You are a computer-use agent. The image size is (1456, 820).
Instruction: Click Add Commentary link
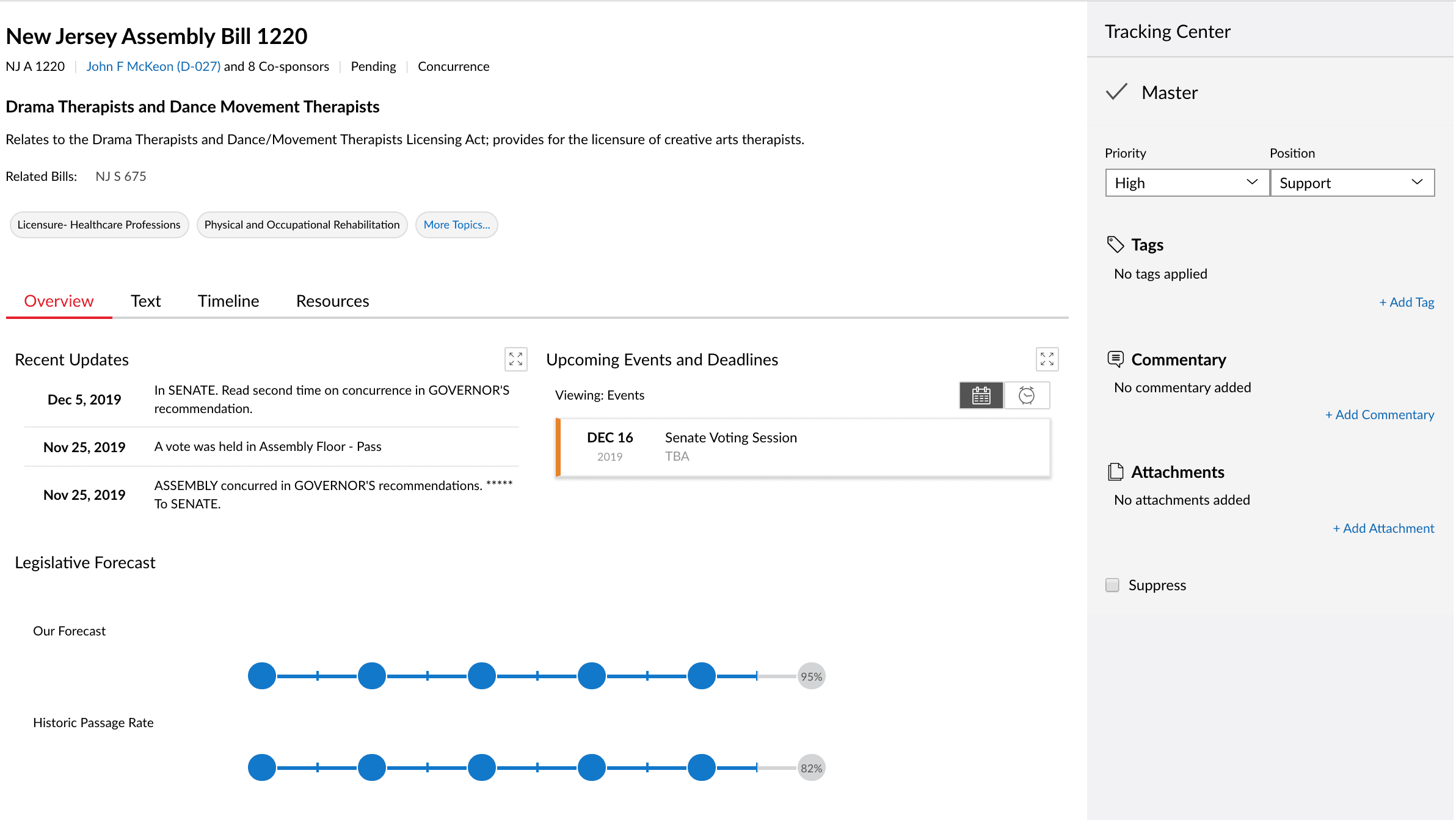point(1379,415)
